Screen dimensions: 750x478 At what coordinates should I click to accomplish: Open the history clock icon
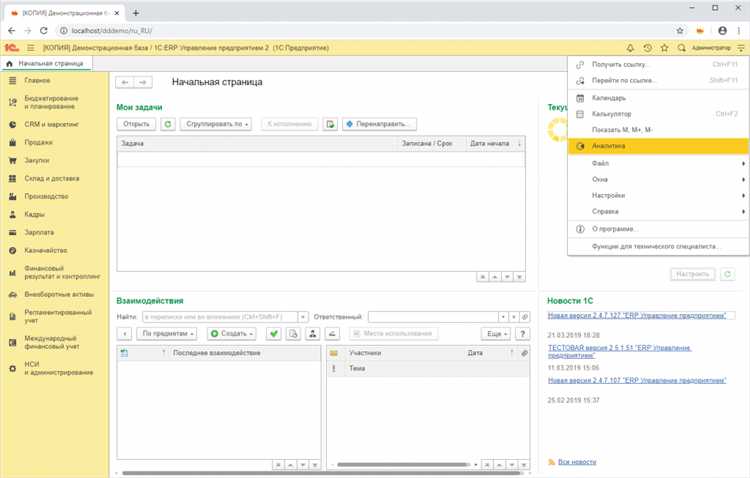[x=647, y=48]
